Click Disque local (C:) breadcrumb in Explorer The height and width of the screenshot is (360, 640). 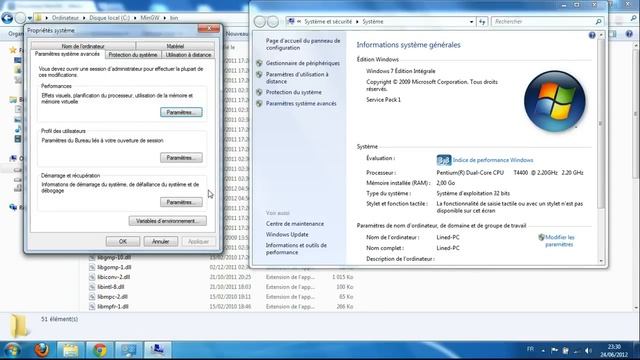(x=109, y=18)
